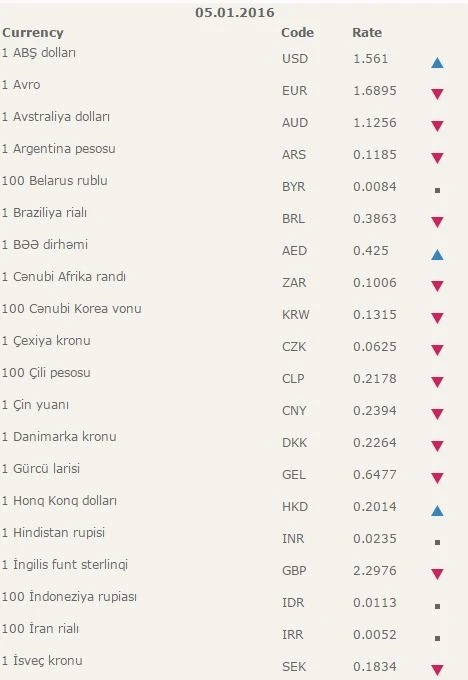Click the Currency column header
The image size is (468, 680).
[33, 33]
